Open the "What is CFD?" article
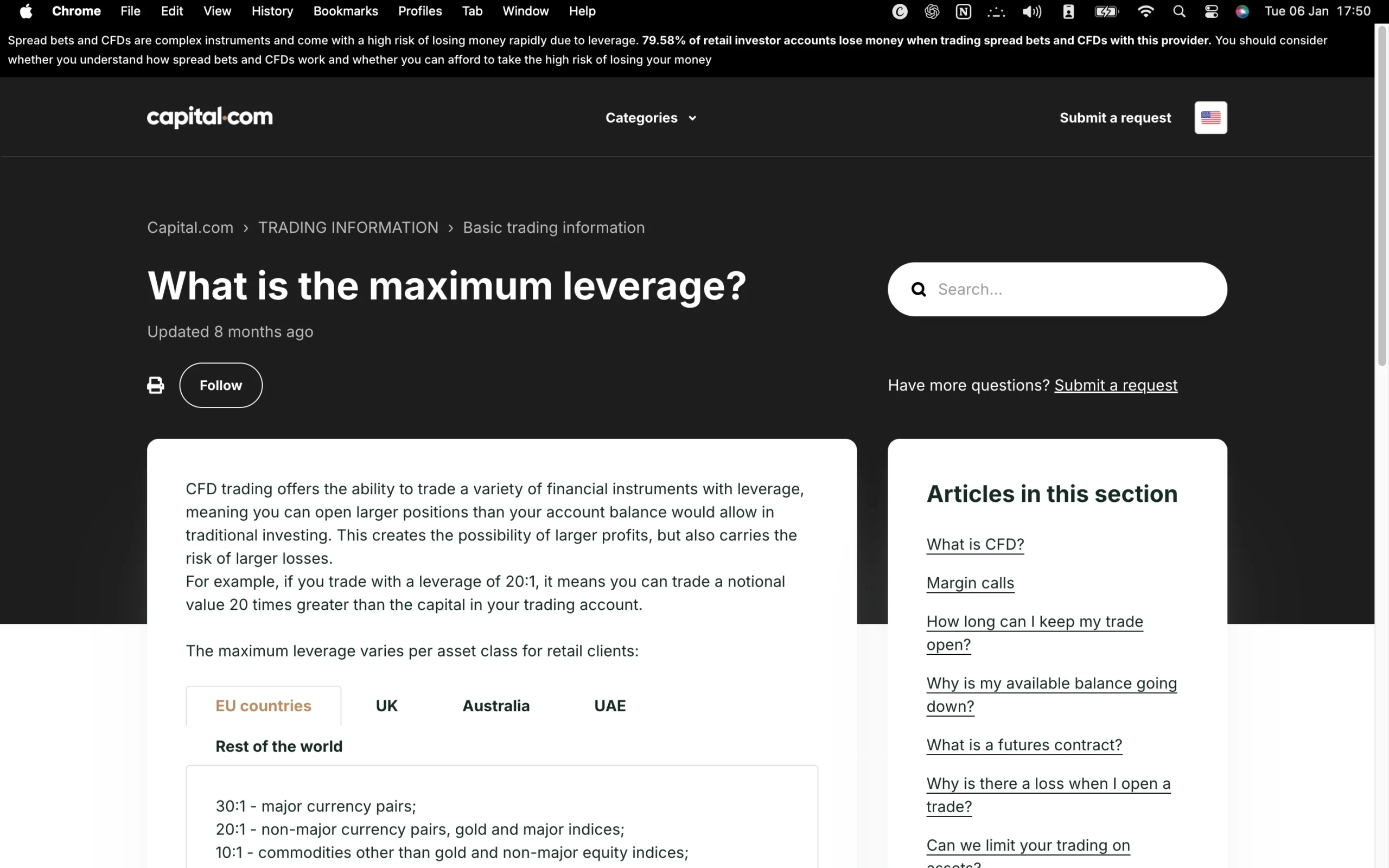This screenshot has width=1389, height=868. (x=974, y=544)
